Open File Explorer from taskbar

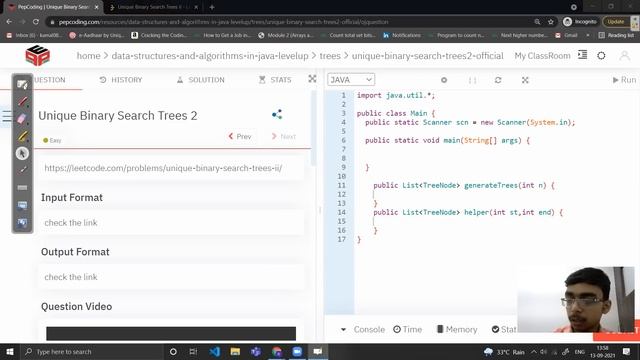(235, 351)
